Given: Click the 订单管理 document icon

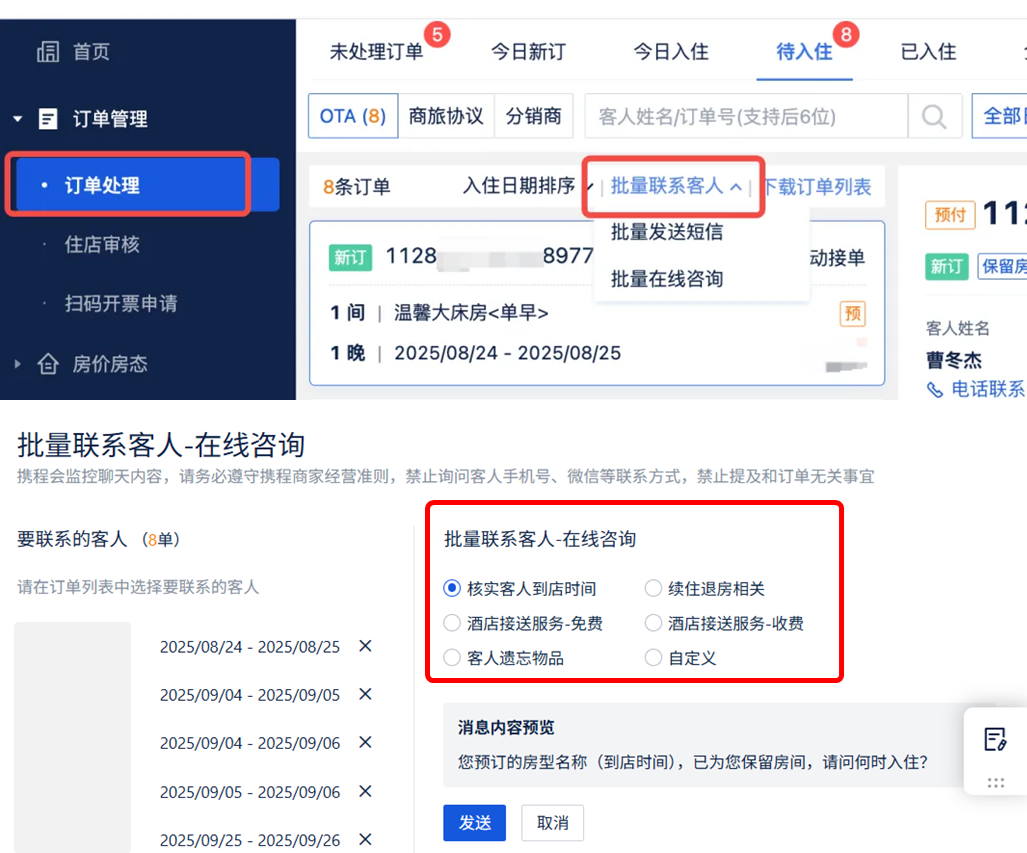Looking at the screenshot, I should click(x=48, y=119).
